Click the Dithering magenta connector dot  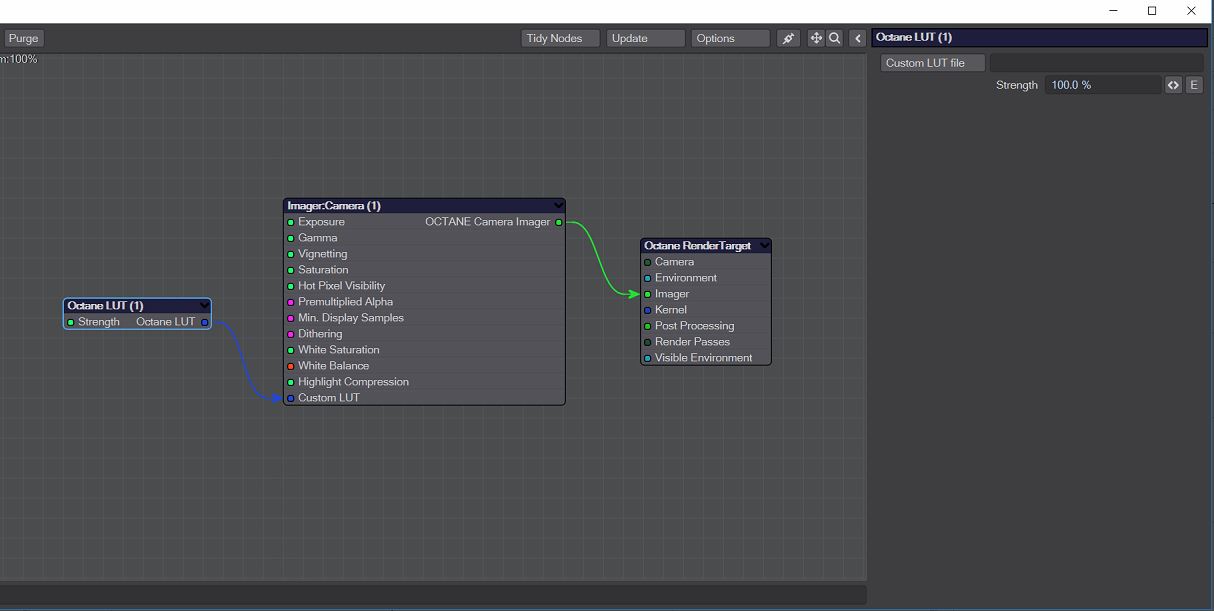click(291, 334)
